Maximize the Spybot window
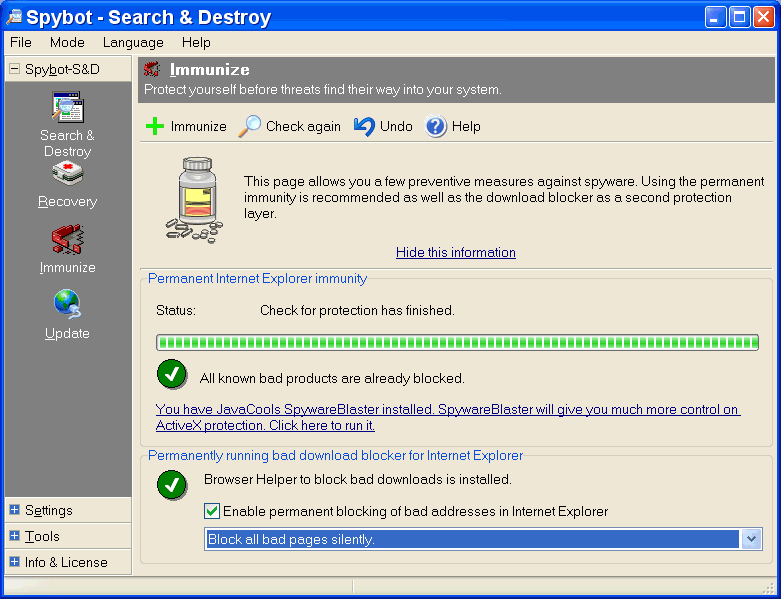This screenshot has width=781, height=599. pyautogui.click(x=740, y=17)
